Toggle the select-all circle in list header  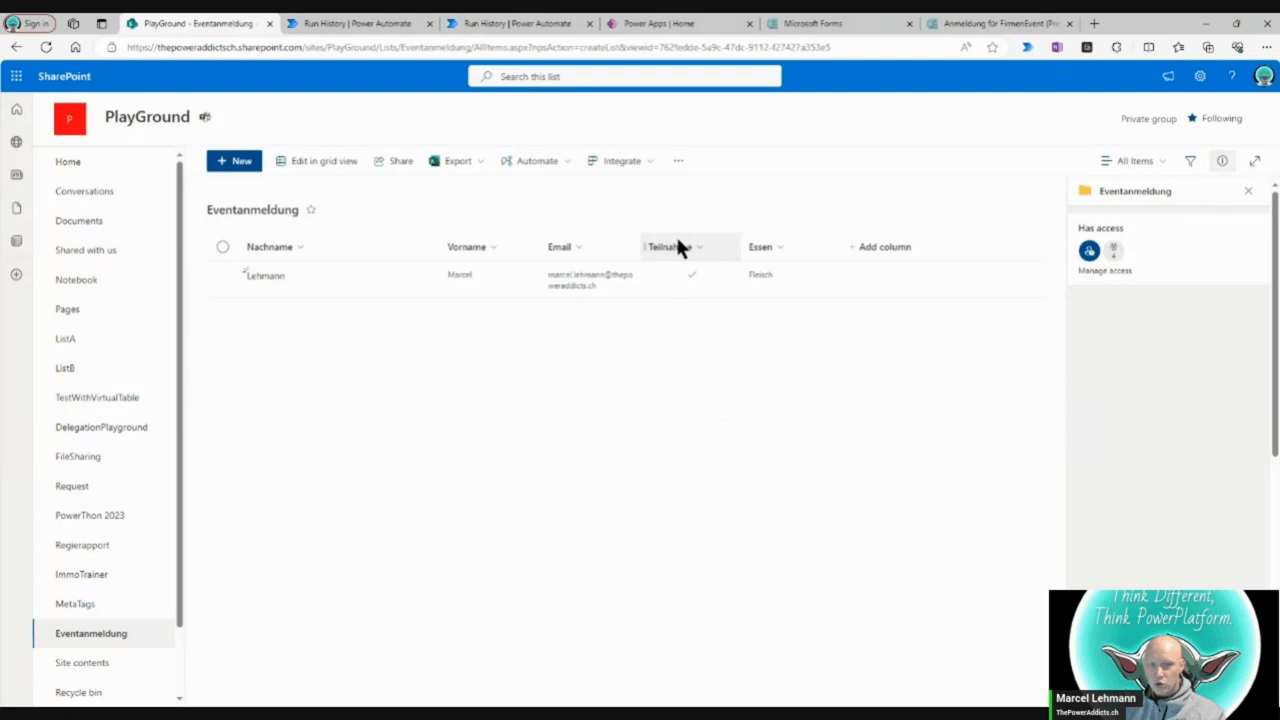click(223, 247)
